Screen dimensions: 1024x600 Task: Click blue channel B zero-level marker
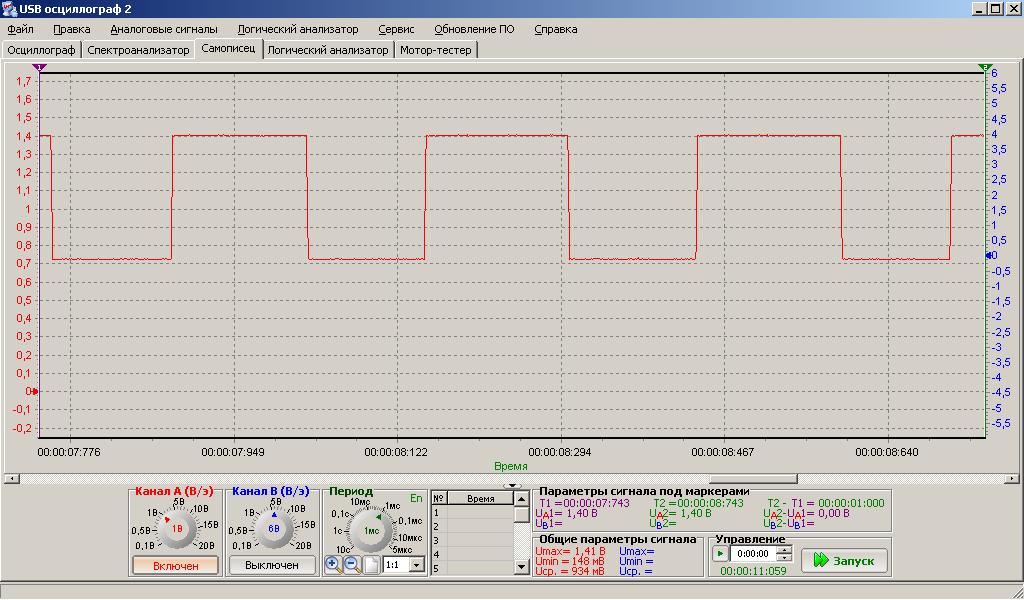[989, 256]
